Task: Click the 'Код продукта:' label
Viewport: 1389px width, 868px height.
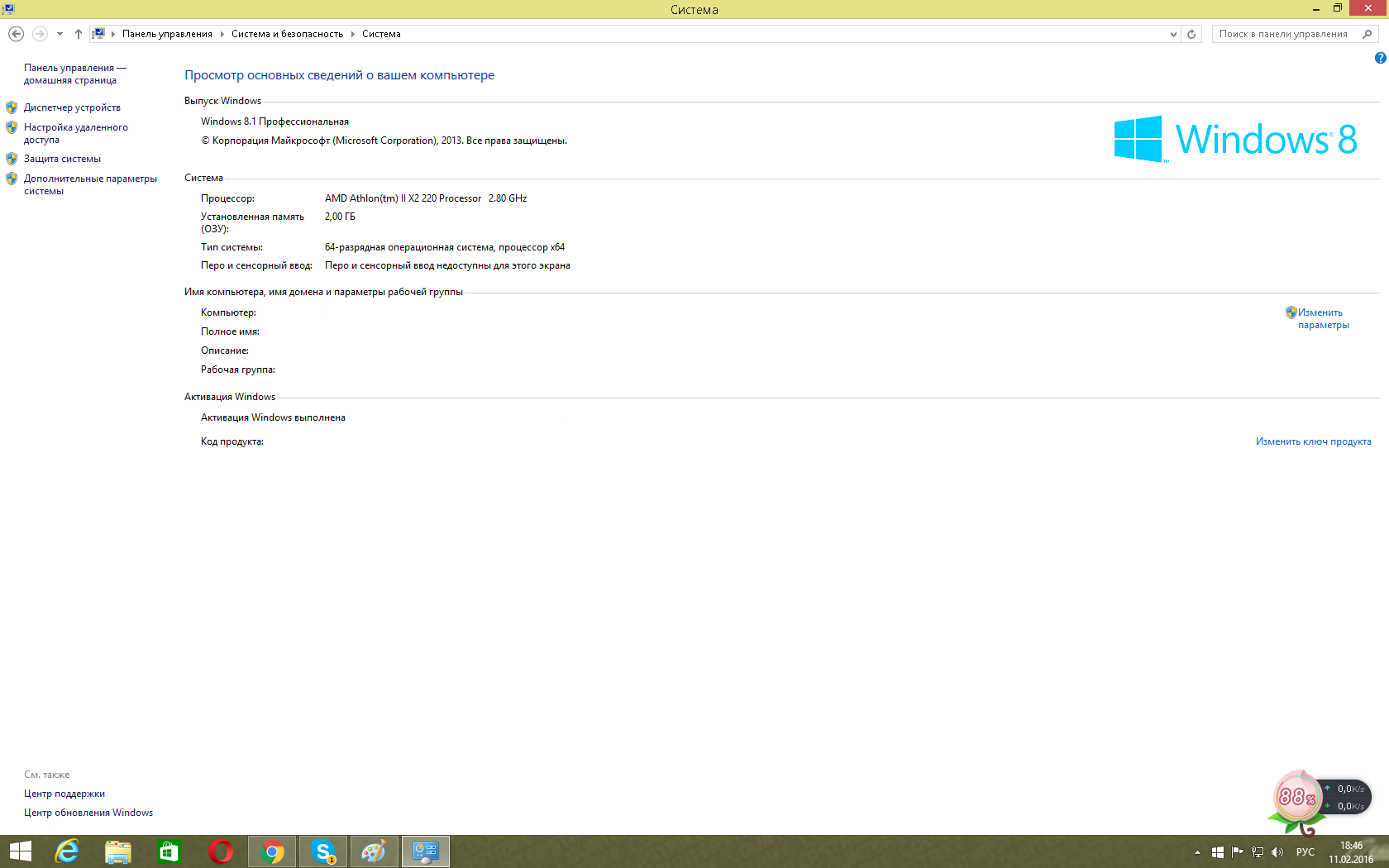Action: click(232, 441)
